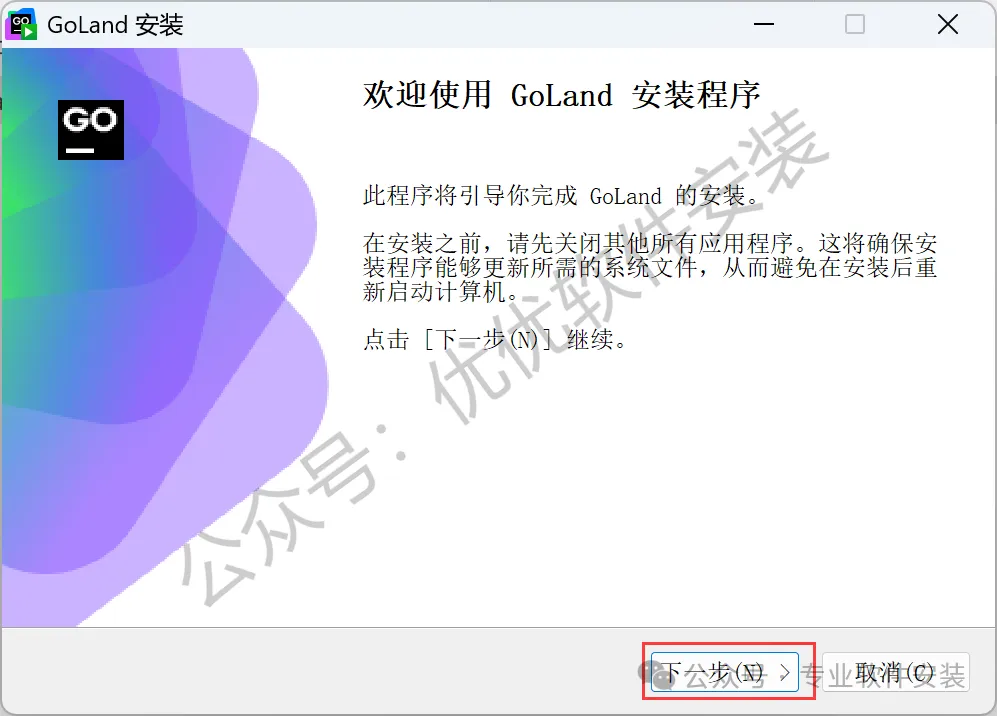Click the GoLand icon in title bar
Screen dimensions: 997x716
pos(21,25)
